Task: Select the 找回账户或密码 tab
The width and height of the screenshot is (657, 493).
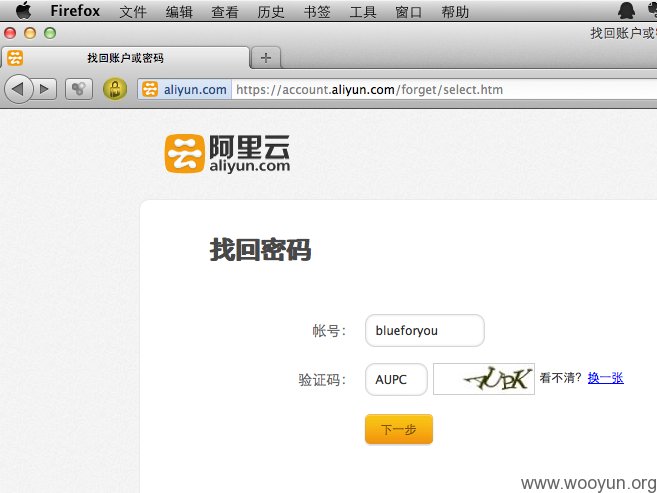Action: pyautogui.click(x=125, y=58)
